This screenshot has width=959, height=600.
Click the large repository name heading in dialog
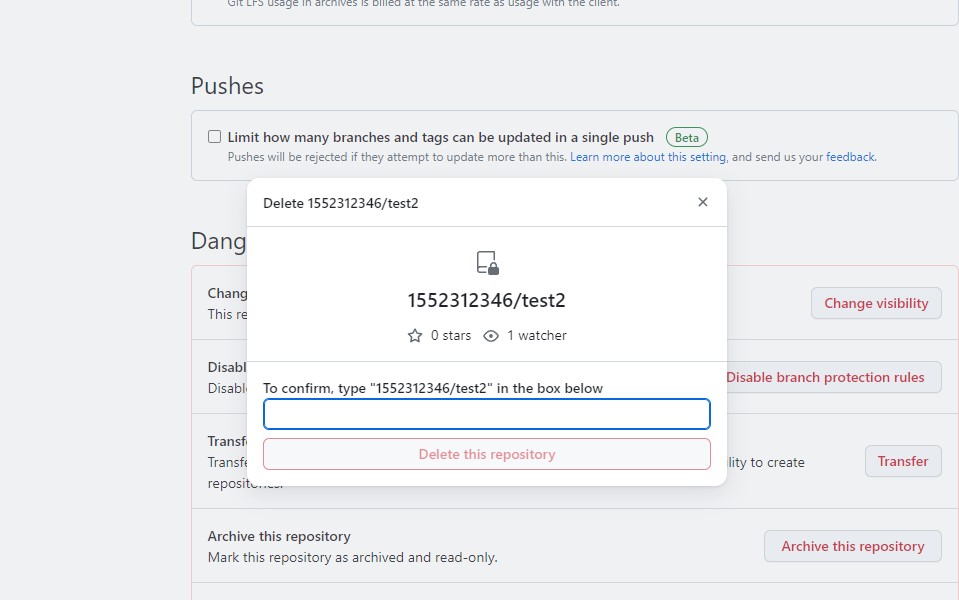(486, 300)
